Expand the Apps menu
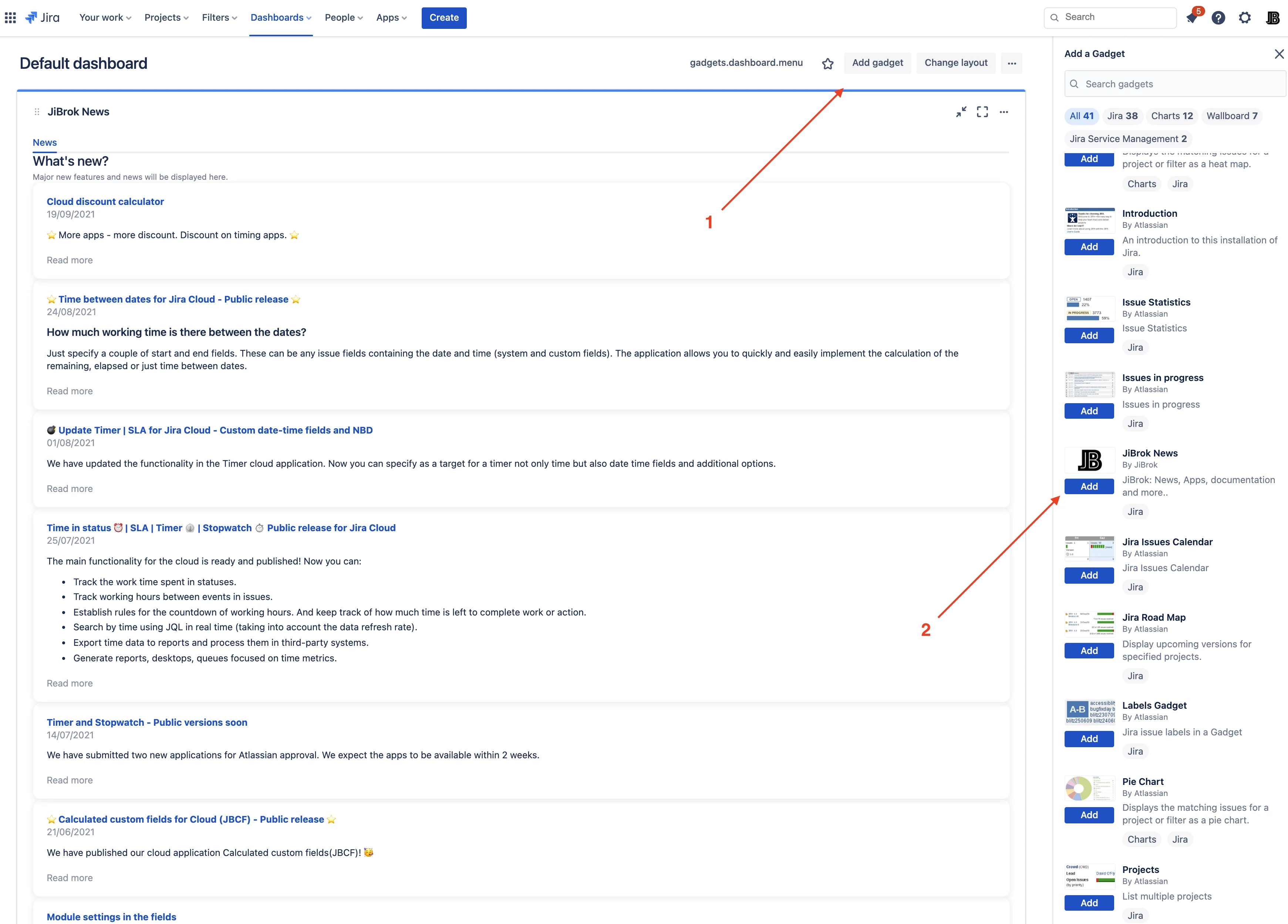The height and width of the screenshot is (924, 1288). [x=391, y=18]
